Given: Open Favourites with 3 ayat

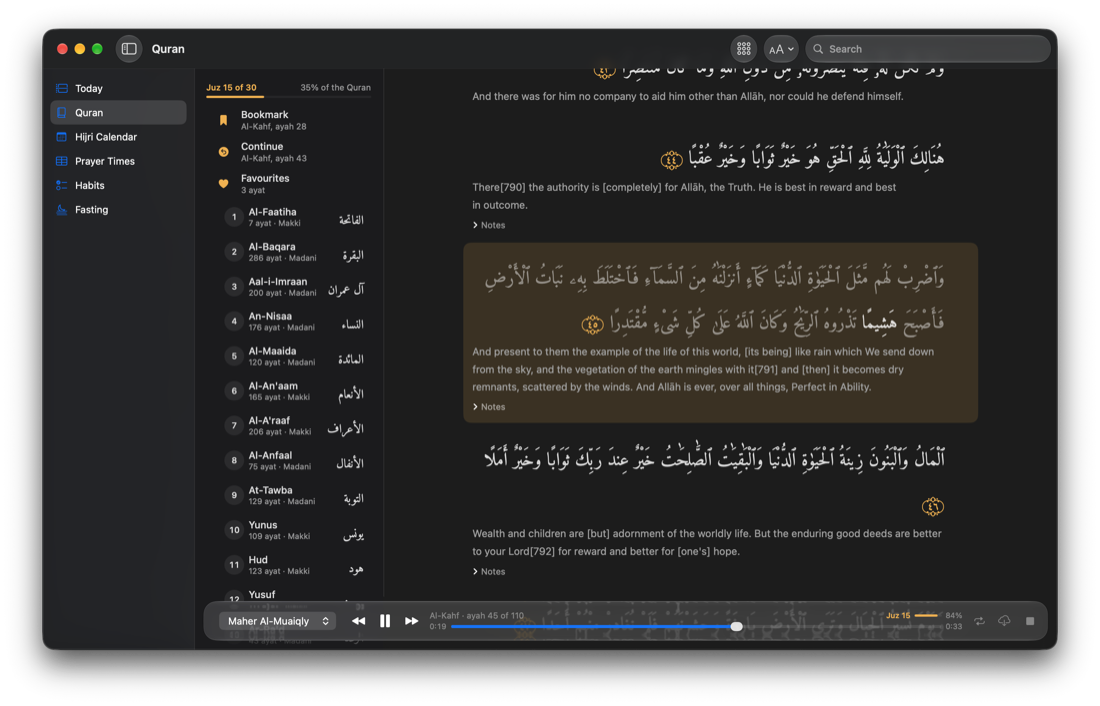Looking at the screenshot, I should (290, 184).
